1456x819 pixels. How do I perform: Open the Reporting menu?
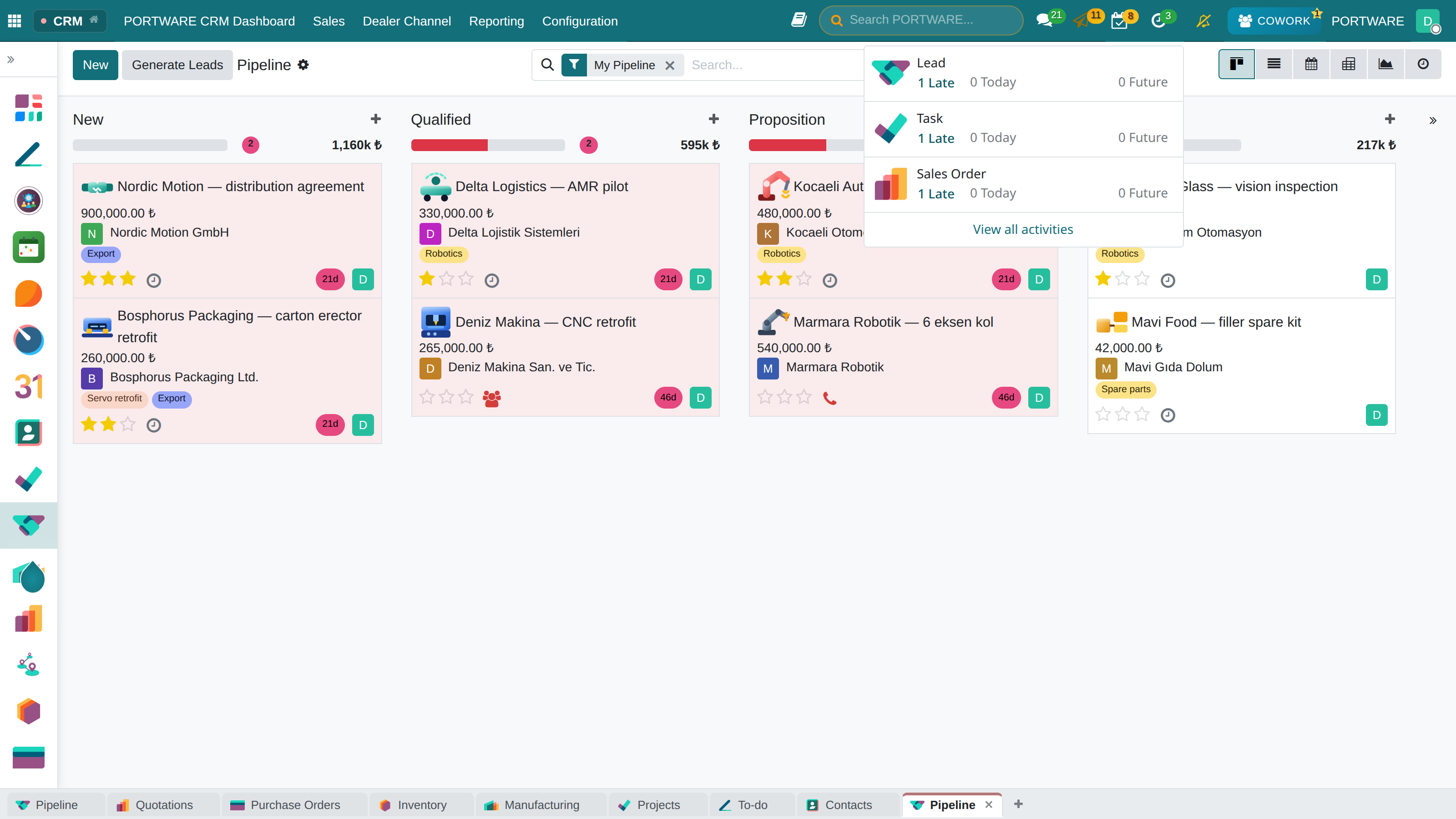point(496,21)
